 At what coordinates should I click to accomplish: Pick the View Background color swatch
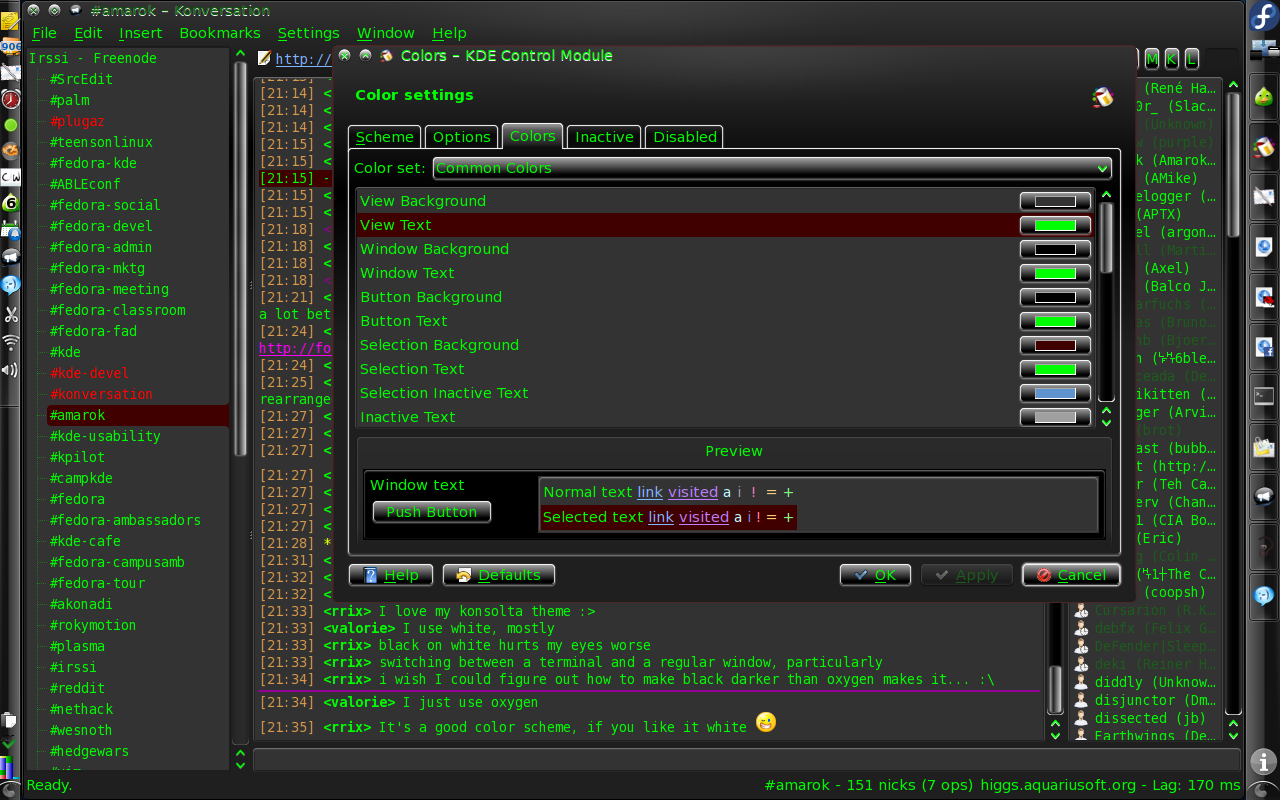click(1055, 201)
